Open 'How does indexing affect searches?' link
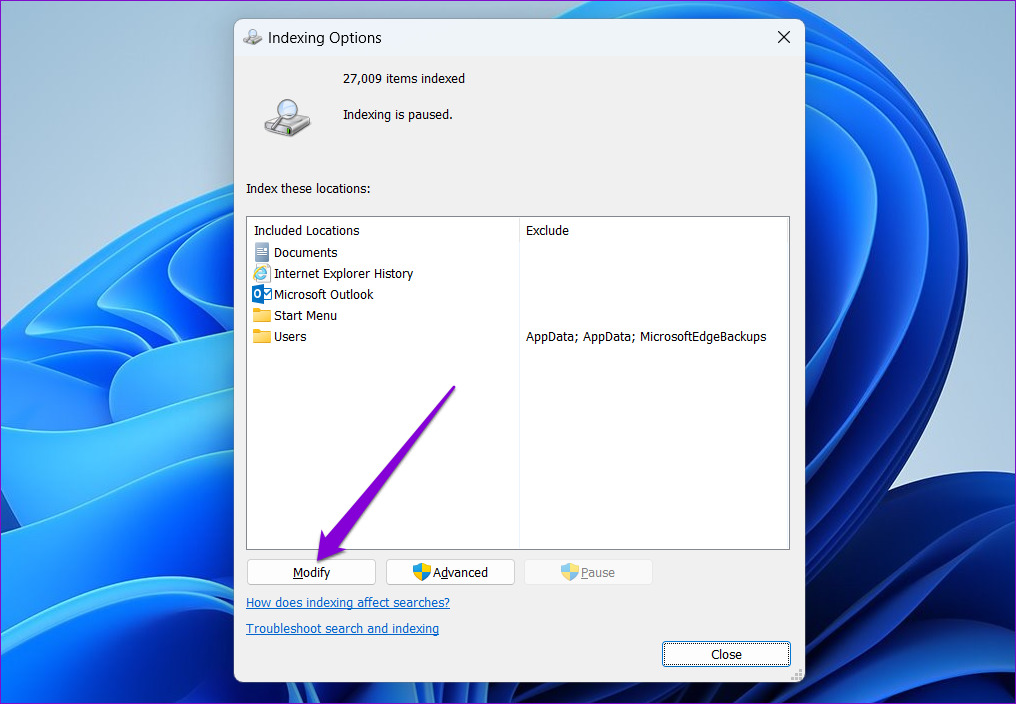 pyautogui.click(x=348, y=603)
